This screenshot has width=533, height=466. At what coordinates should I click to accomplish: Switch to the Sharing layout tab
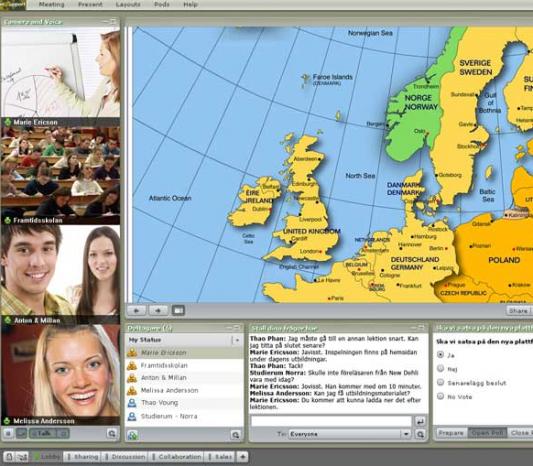pos(83,456)
